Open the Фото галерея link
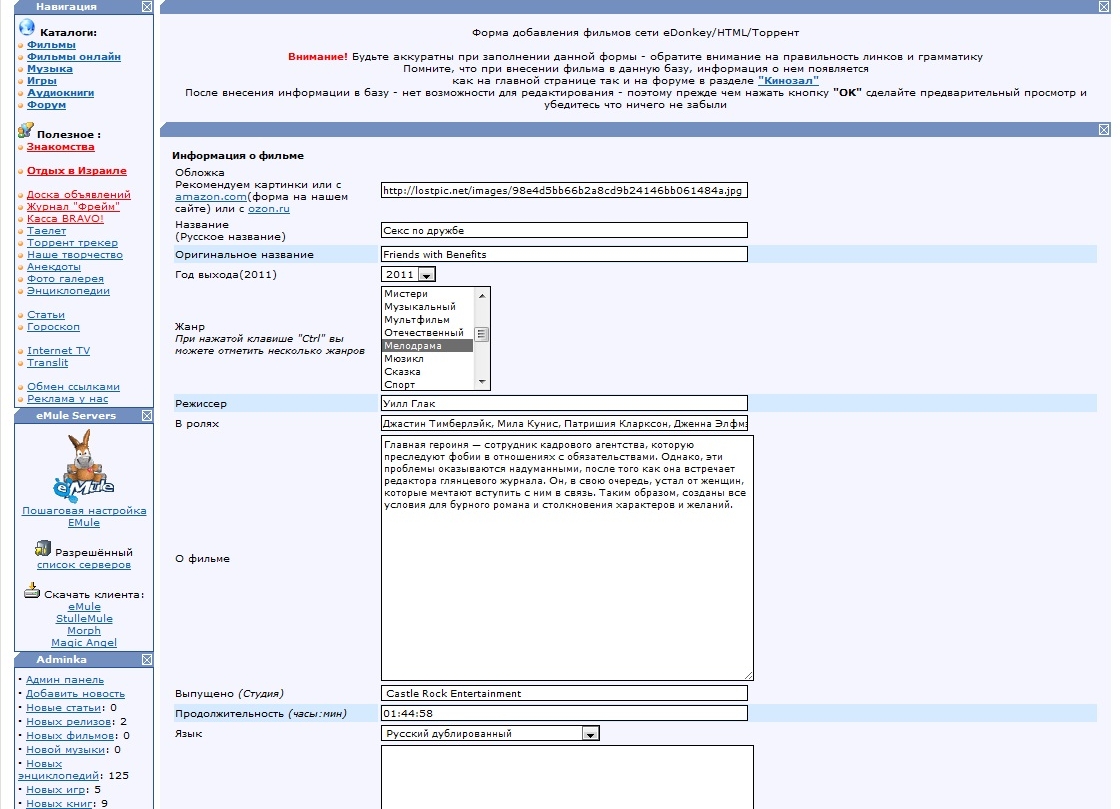The image size is (1120, 809). [x=66, y=279]
